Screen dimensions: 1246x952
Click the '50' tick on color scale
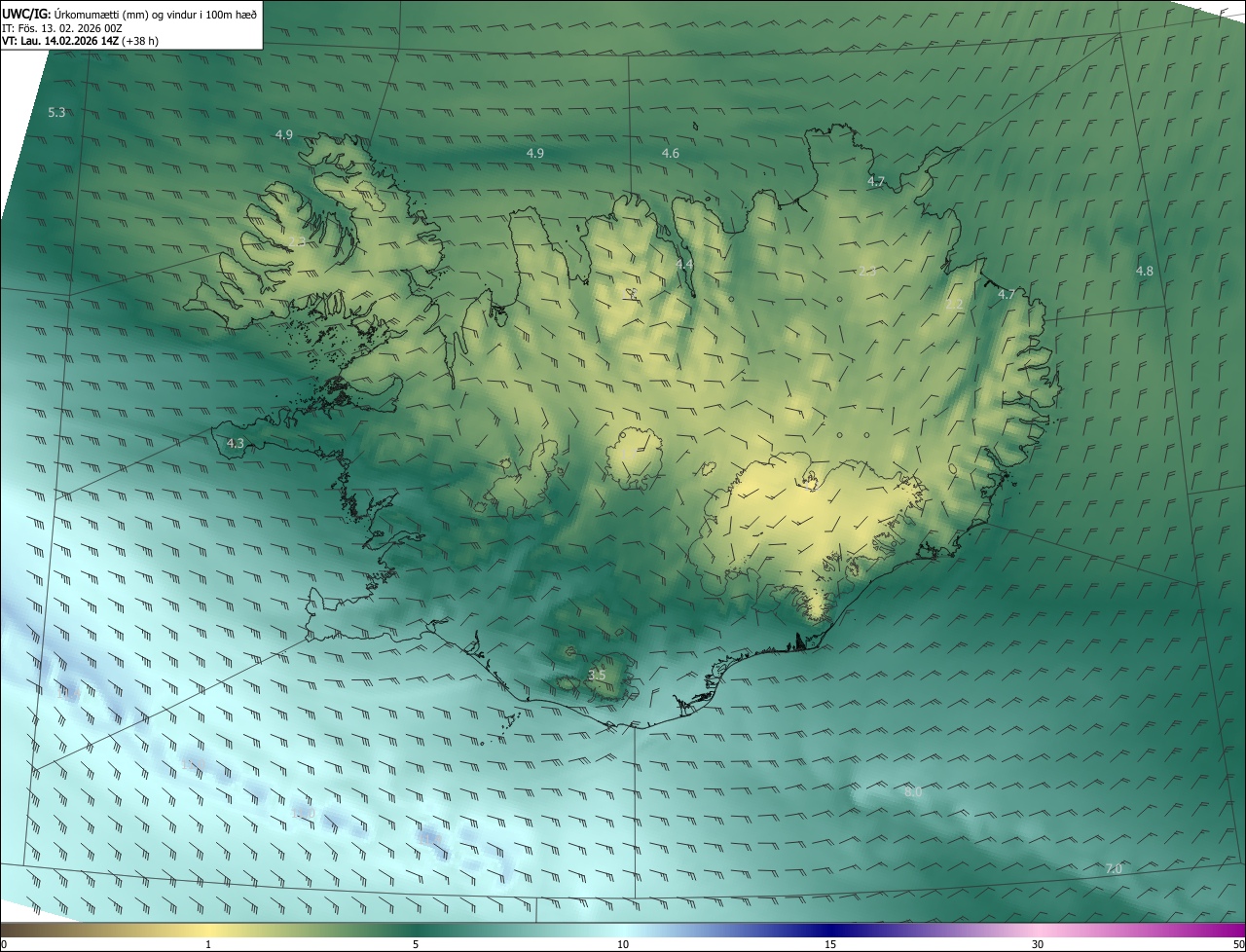coord(1238,944)
